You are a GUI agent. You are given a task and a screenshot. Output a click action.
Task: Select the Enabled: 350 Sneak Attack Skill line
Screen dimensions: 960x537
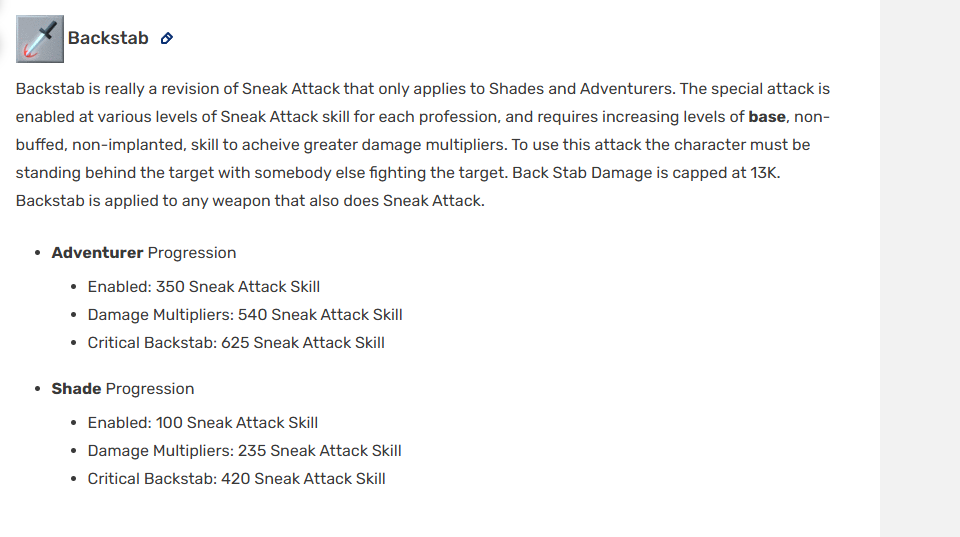click(203, 287)
